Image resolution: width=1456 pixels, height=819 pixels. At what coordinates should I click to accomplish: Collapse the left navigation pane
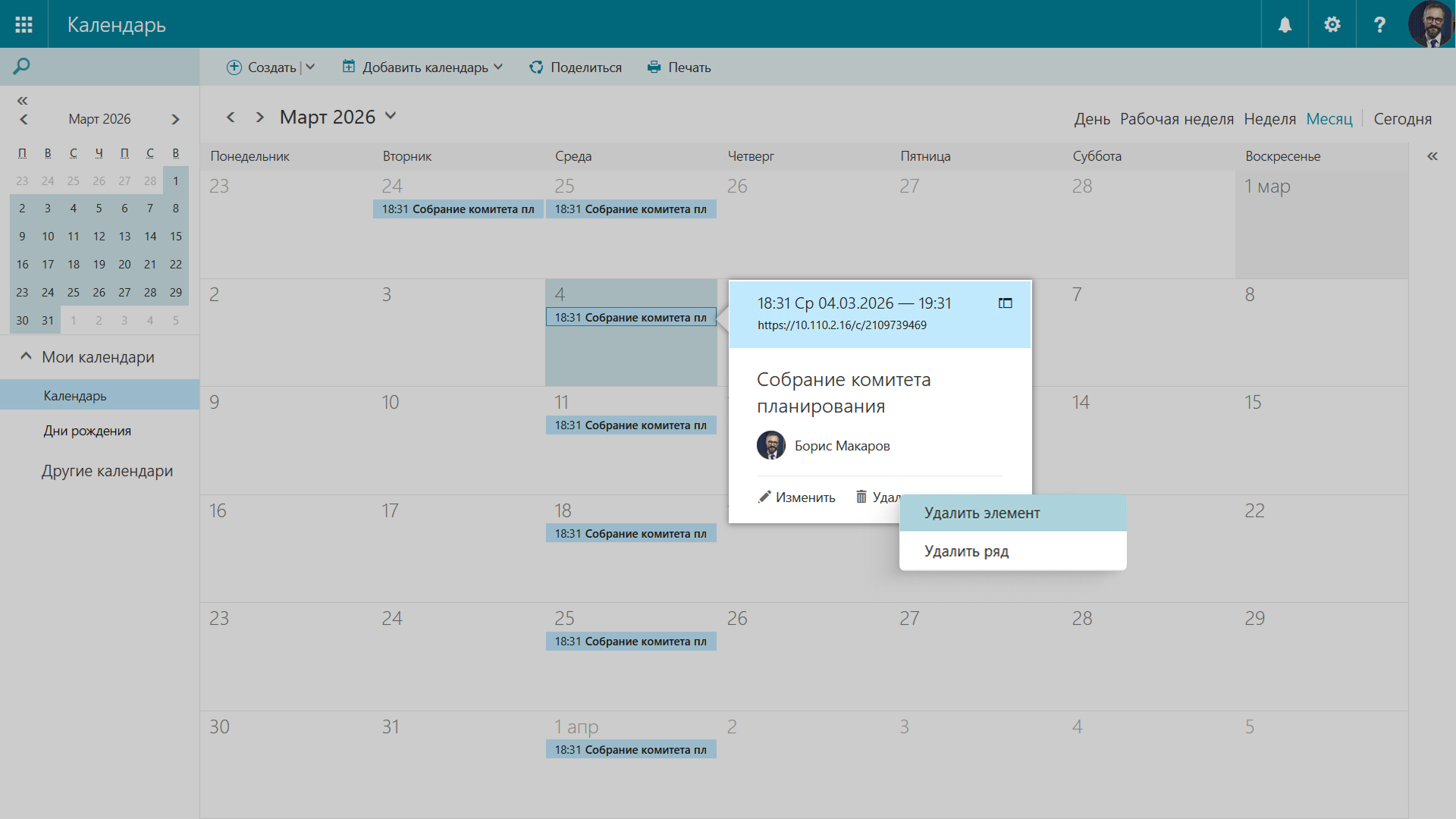pyautogui.click(x=22, y=101)
